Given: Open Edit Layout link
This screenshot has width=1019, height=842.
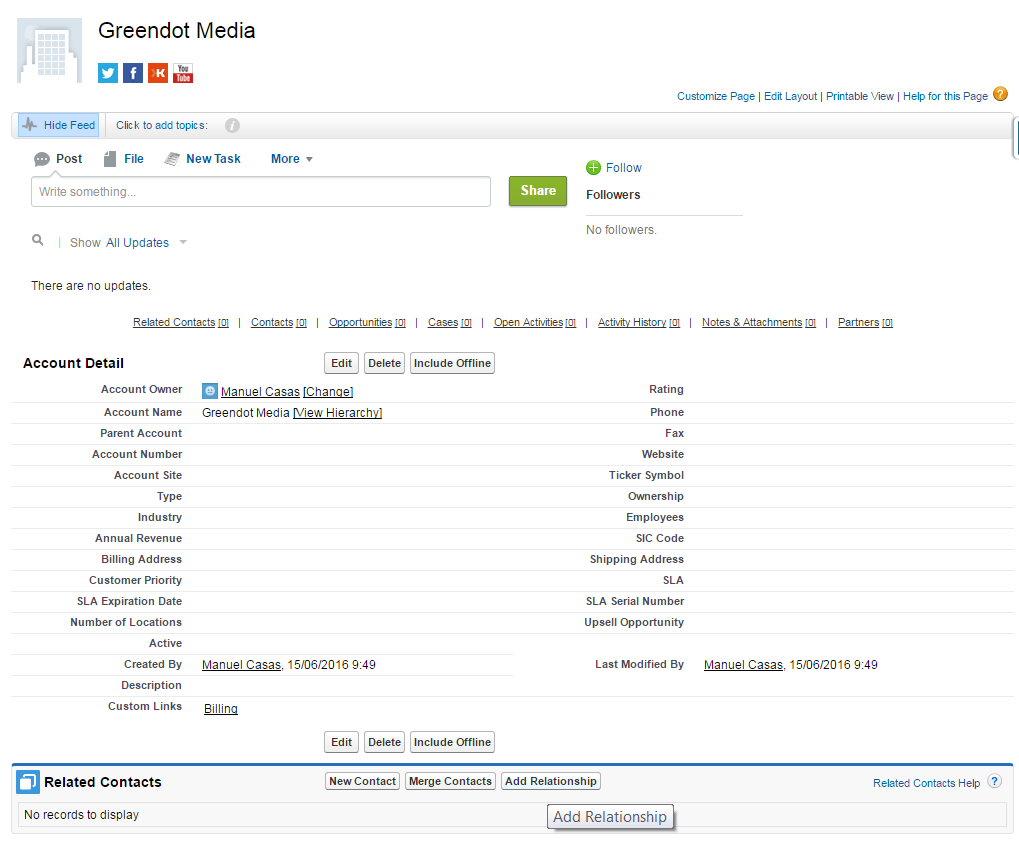Looking at the screenshot, I should [790, 96].
